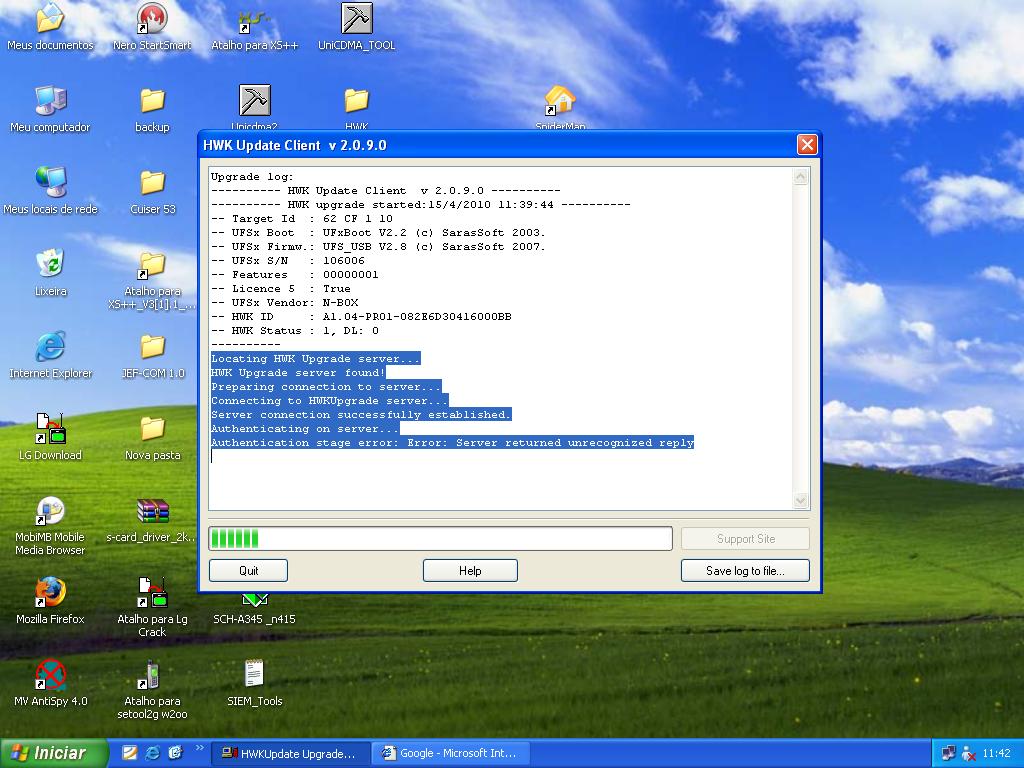
Task: Select the SCH-A345 _n415 desktop item
Action: point(255,609)
